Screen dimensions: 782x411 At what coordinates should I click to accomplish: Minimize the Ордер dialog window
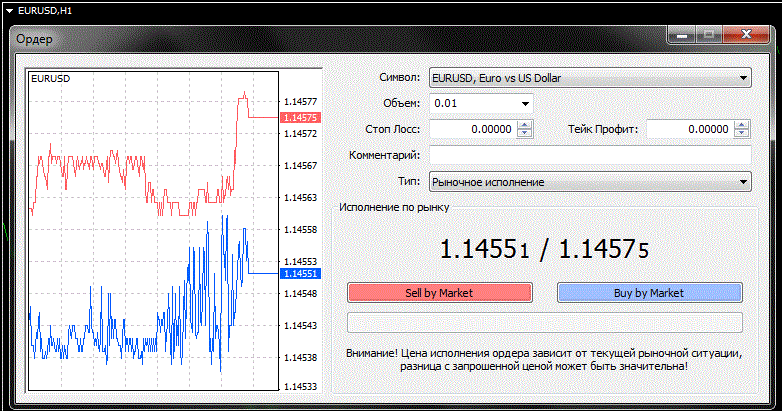tap(683, 35)
